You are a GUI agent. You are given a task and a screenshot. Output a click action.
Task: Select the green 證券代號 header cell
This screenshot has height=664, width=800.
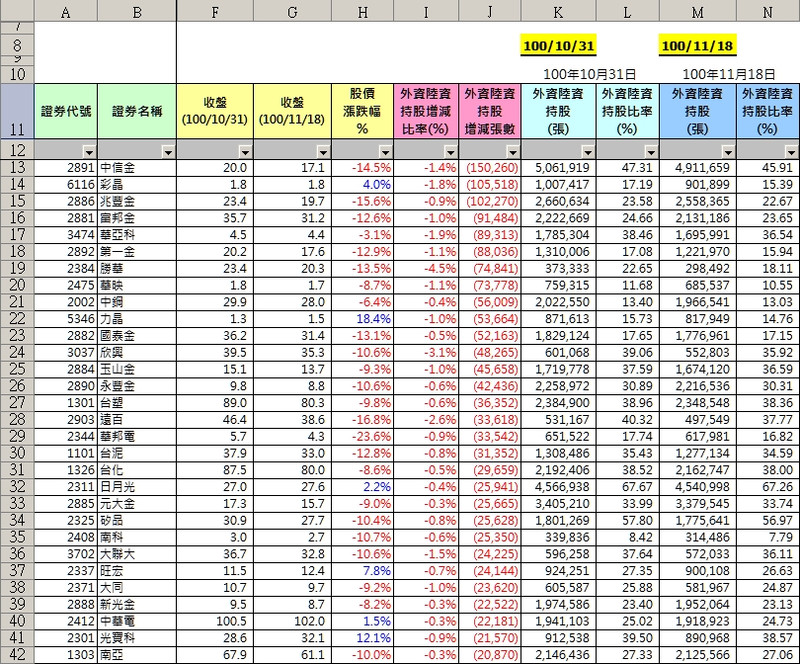[66, 111]
